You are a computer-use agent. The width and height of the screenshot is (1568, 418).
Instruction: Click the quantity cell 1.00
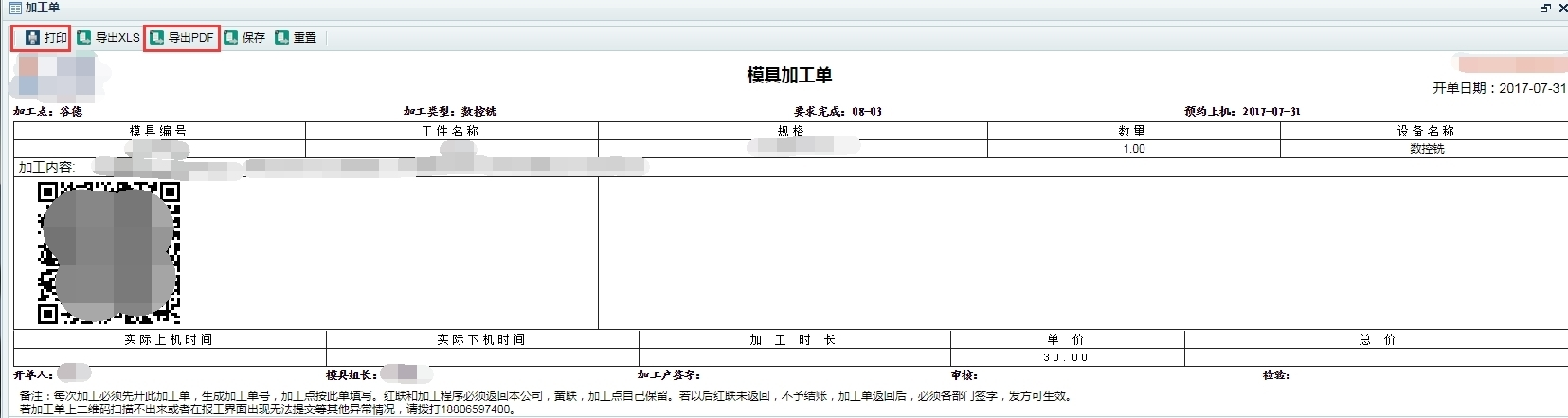click(1134, 149)
